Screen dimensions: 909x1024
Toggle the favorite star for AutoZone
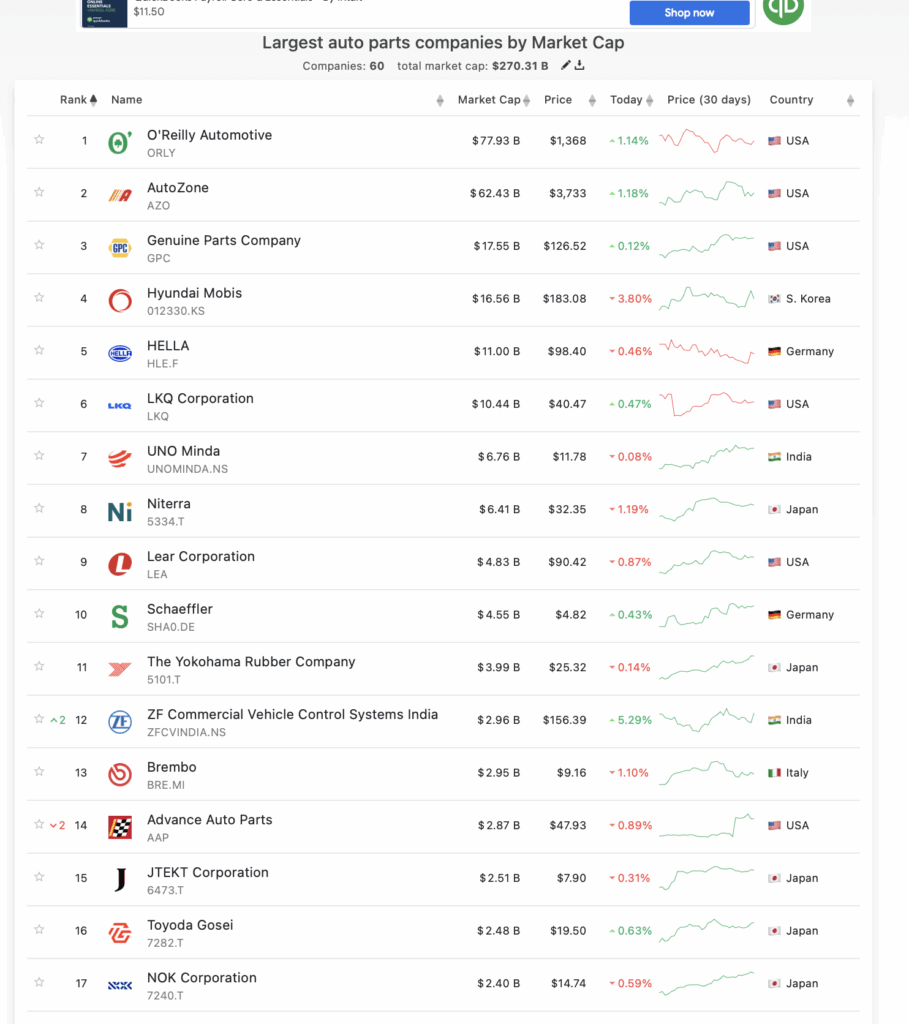point(39,192)
